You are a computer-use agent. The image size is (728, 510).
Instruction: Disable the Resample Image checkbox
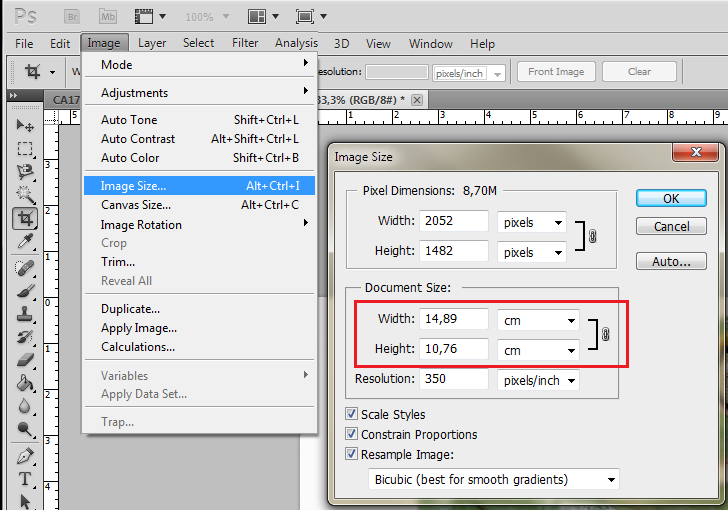click(x=351, y=454)
